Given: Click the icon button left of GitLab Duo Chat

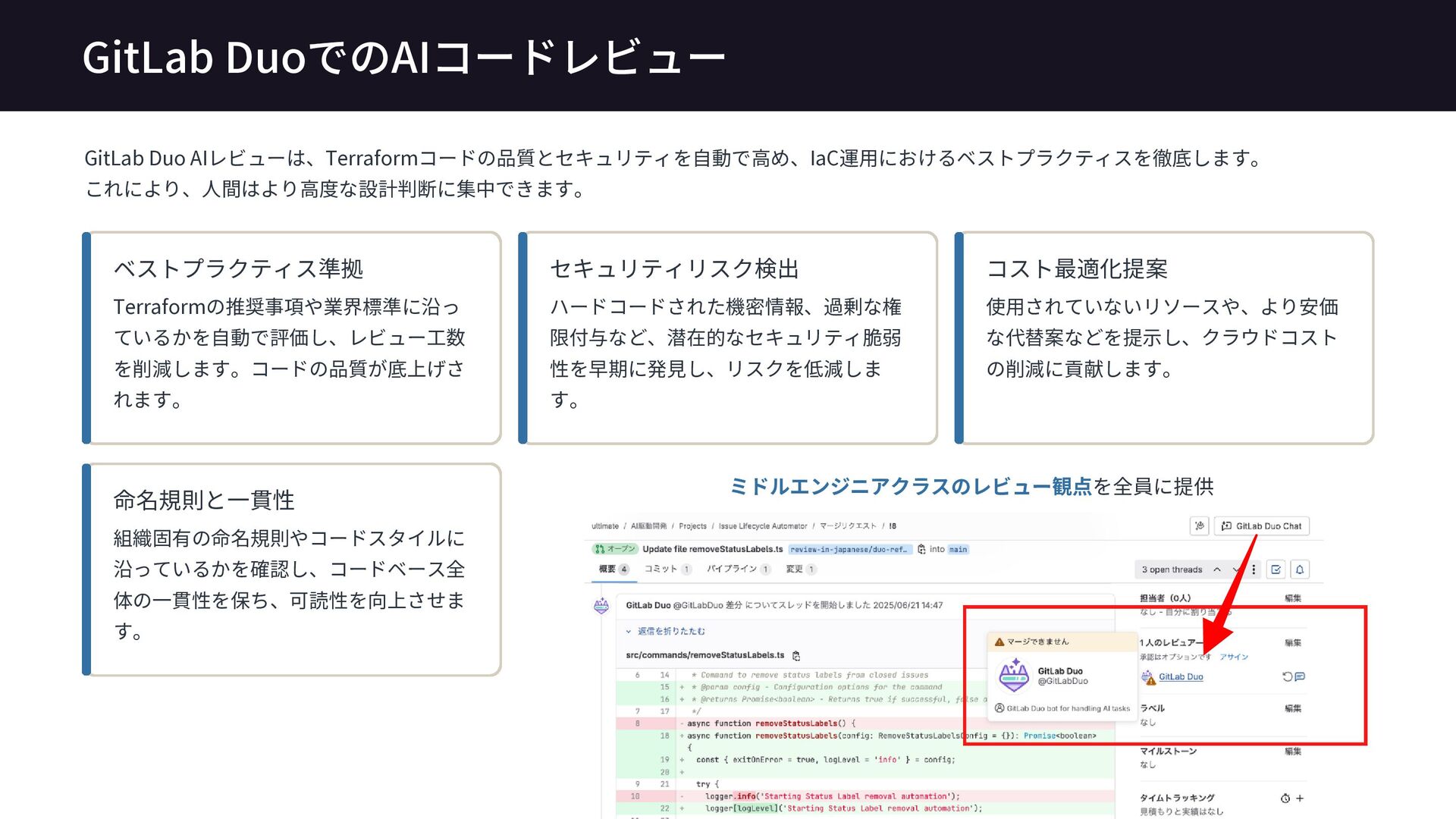Looking at the screenshot, I should tap(1199, 526).
